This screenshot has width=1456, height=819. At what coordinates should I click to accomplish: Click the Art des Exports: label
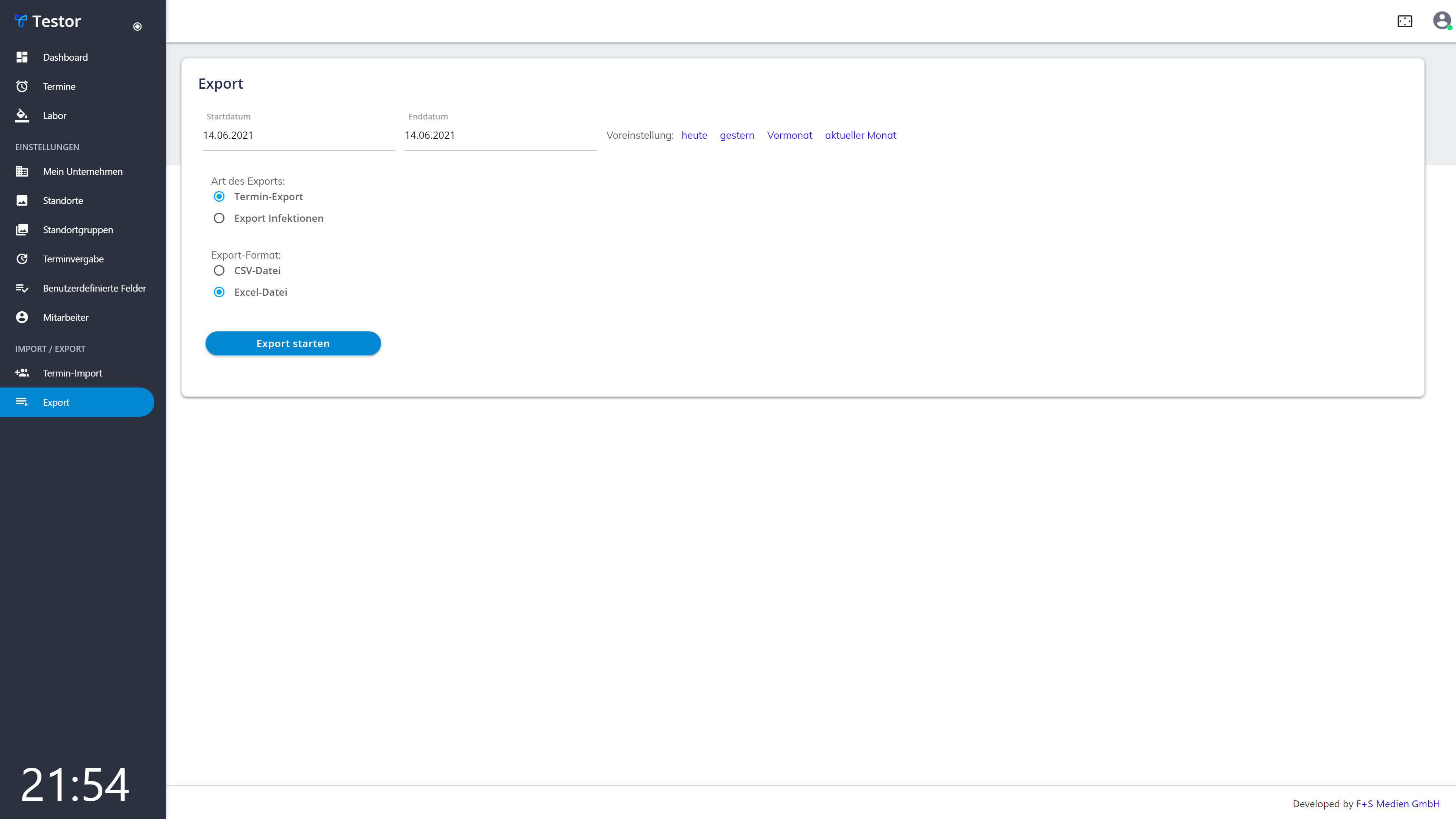click(248, 182)
